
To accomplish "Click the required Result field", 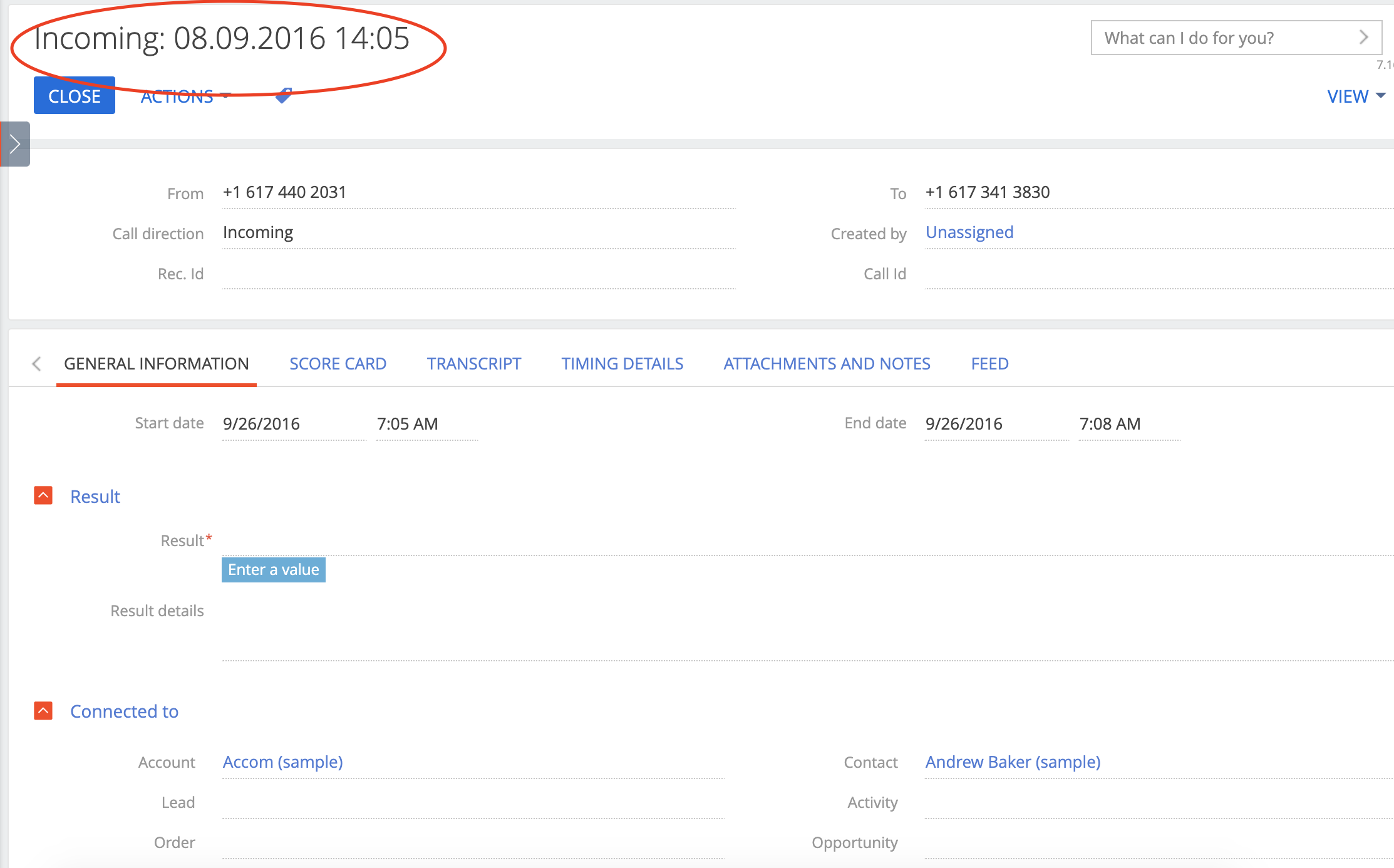I will [x=808, y=540].
